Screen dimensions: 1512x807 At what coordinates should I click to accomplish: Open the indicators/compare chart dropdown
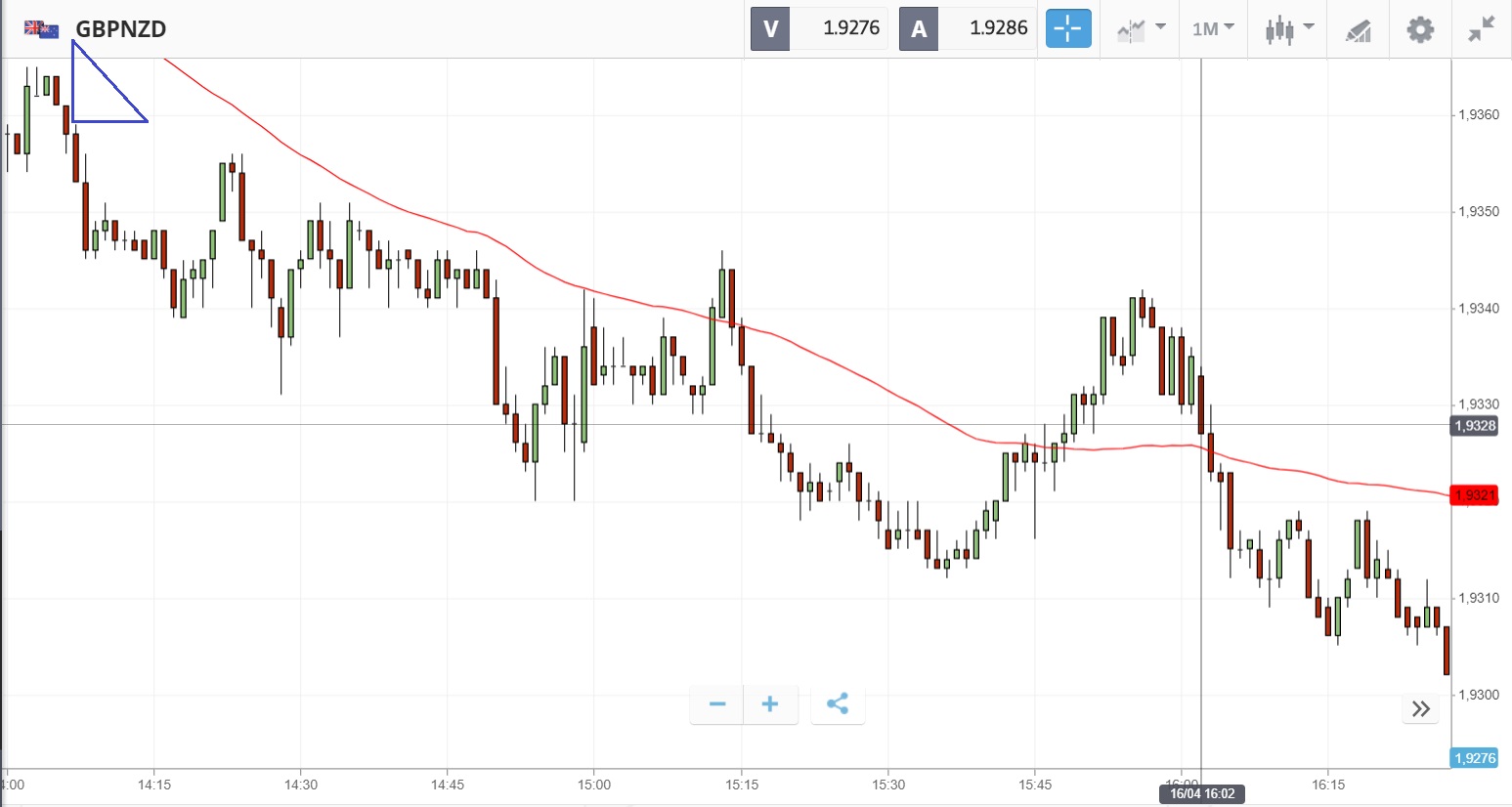click(x=1141, y=29)
